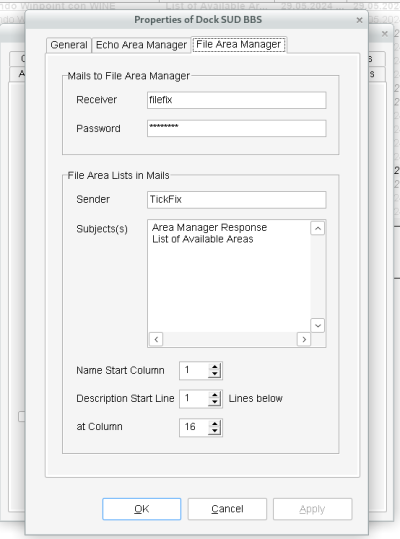400x539 pixels.
Task: Click the subjects list scroll up arrow
Action: click(318, 228)
